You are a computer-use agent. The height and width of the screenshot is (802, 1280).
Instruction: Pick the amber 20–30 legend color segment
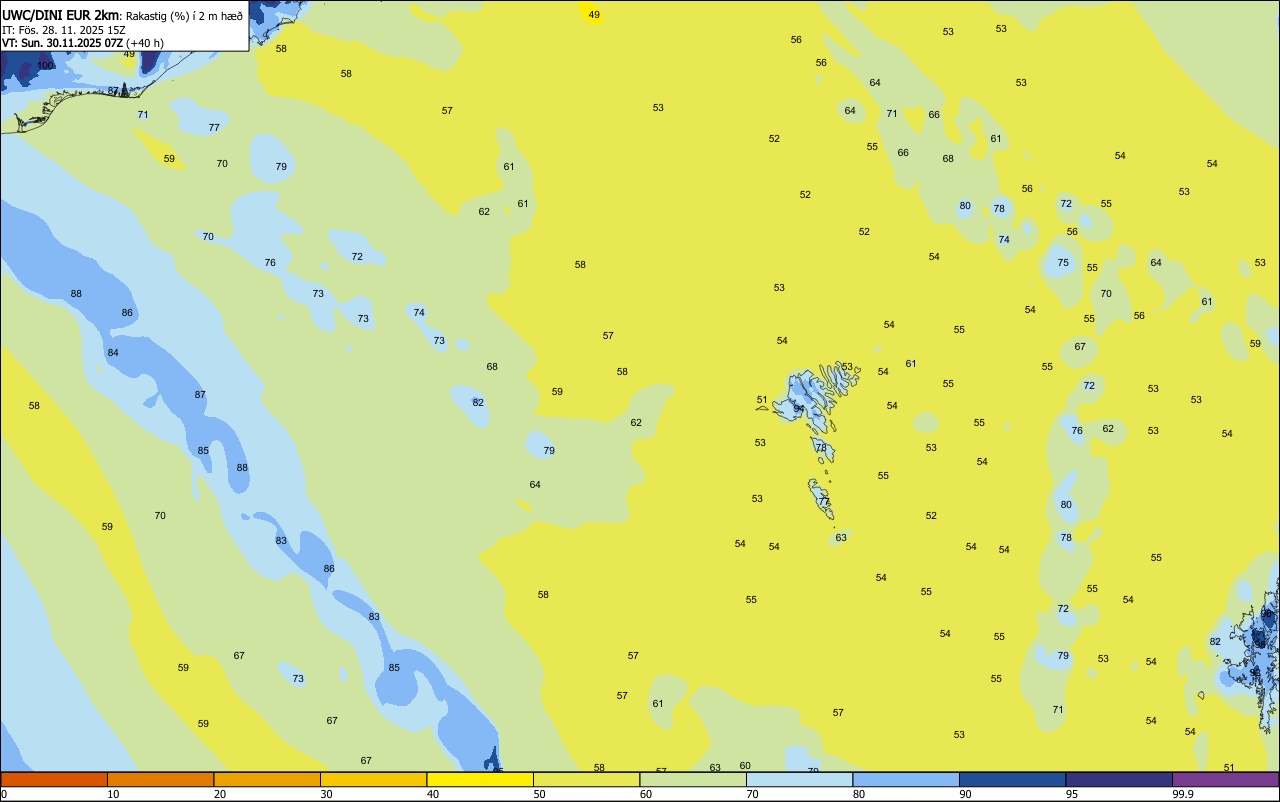pyautogui.click(x=267, y=779)
